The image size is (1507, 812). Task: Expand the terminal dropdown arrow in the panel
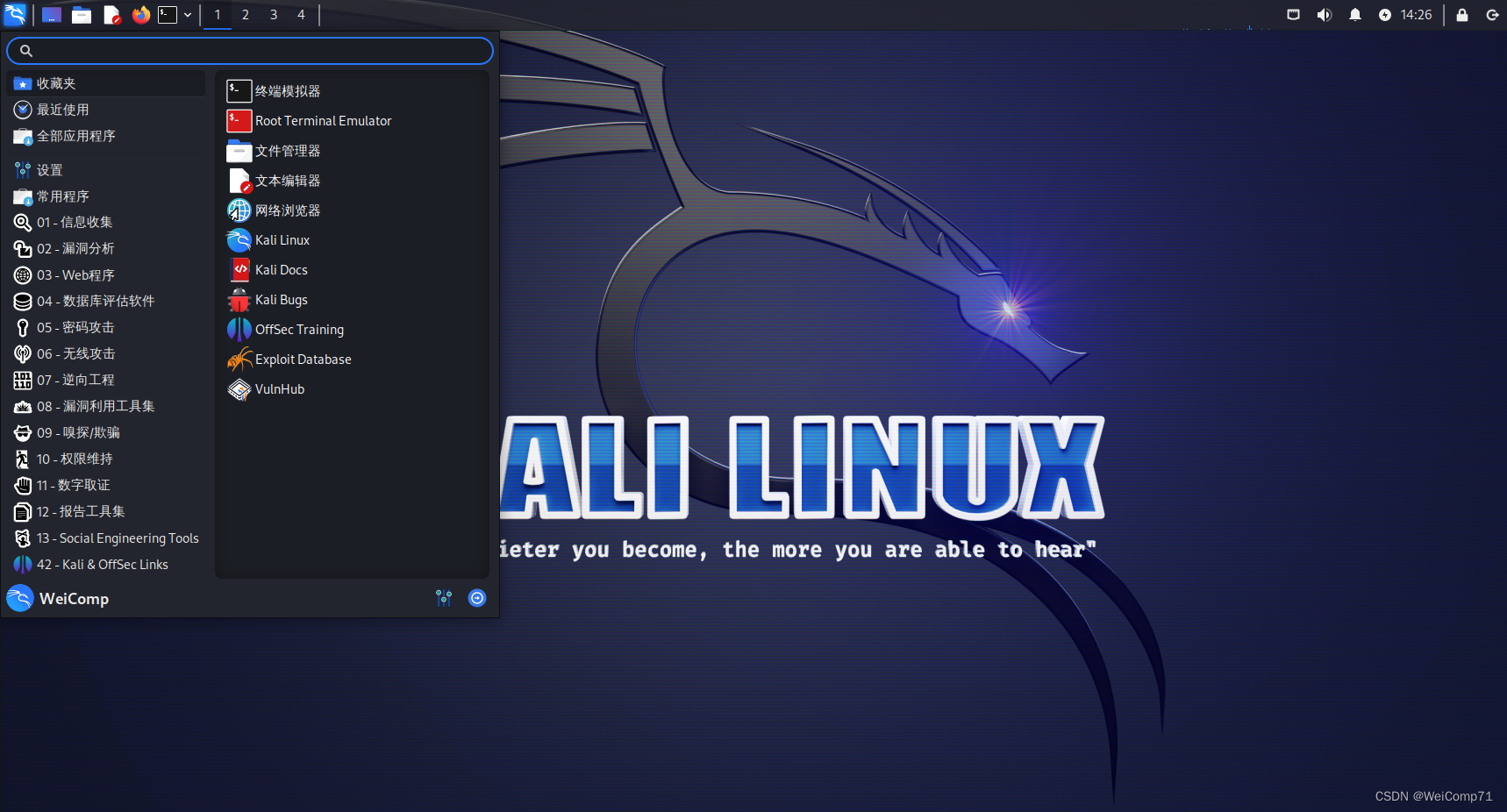[x=188, y=15]
